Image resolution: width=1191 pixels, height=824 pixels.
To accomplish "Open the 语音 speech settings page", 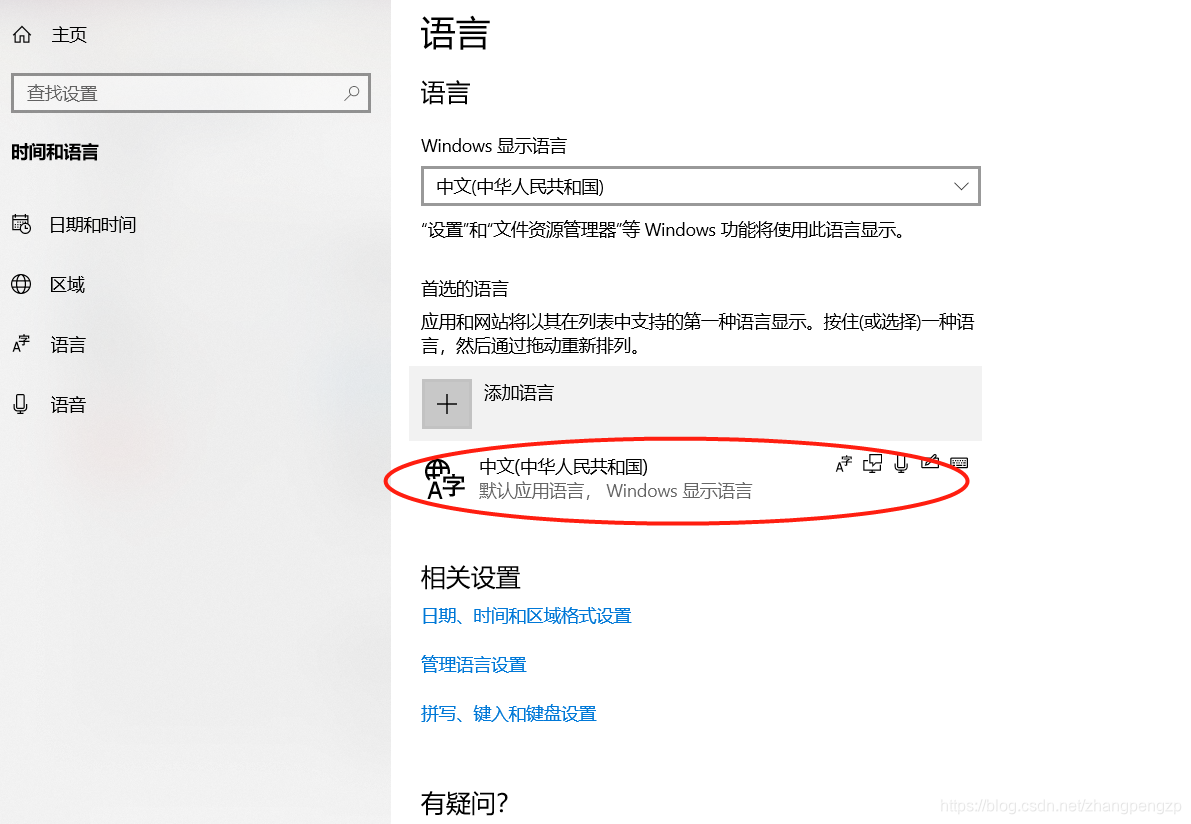I will 68,405.
